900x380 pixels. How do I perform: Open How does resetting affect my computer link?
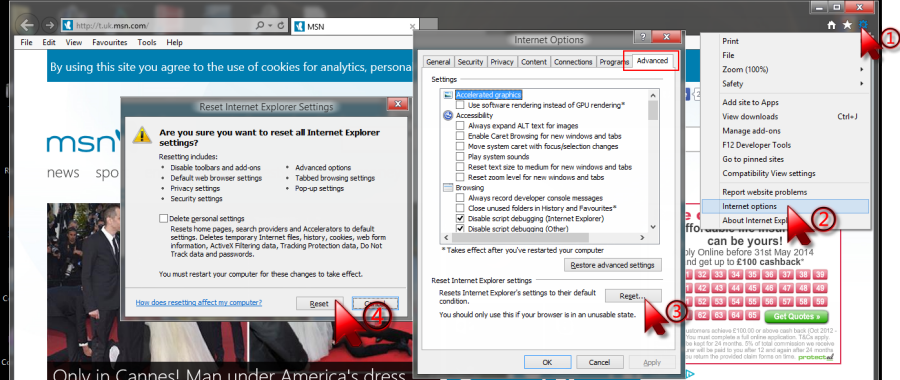click(199, 303)
